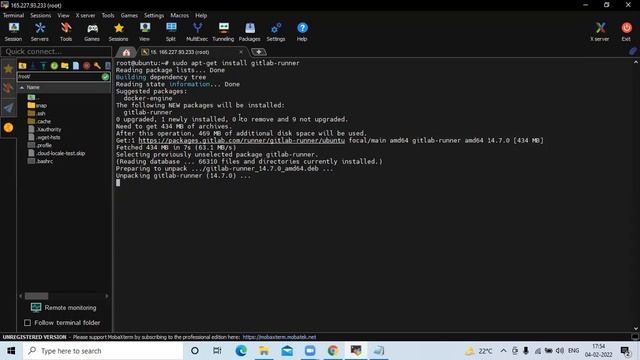This screenshot has height=360, width=640.
Task: Open the Sessions menu
Action: pos(41,16)
